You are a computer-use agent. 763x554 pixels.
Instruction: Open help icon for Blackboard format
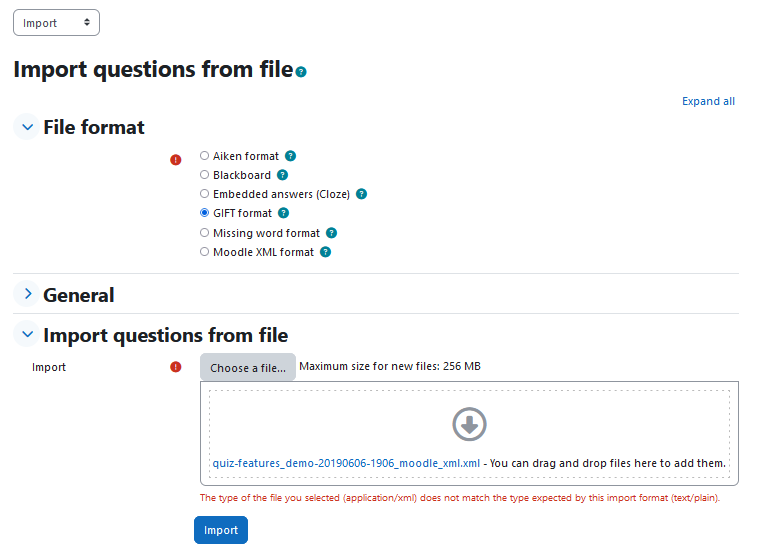tap(282, 175)
